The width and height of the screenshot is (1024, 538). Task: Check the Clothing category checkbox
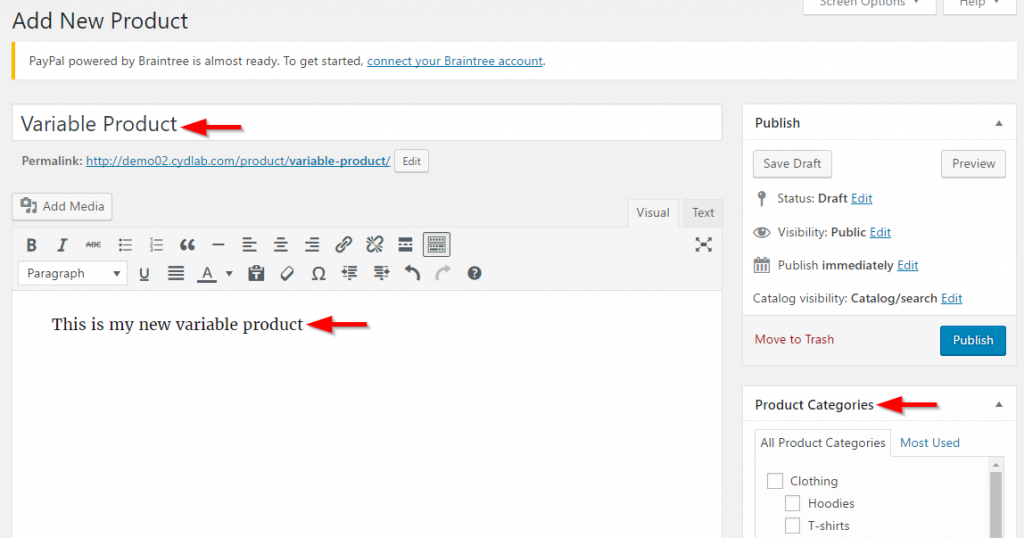pos(775,481)
